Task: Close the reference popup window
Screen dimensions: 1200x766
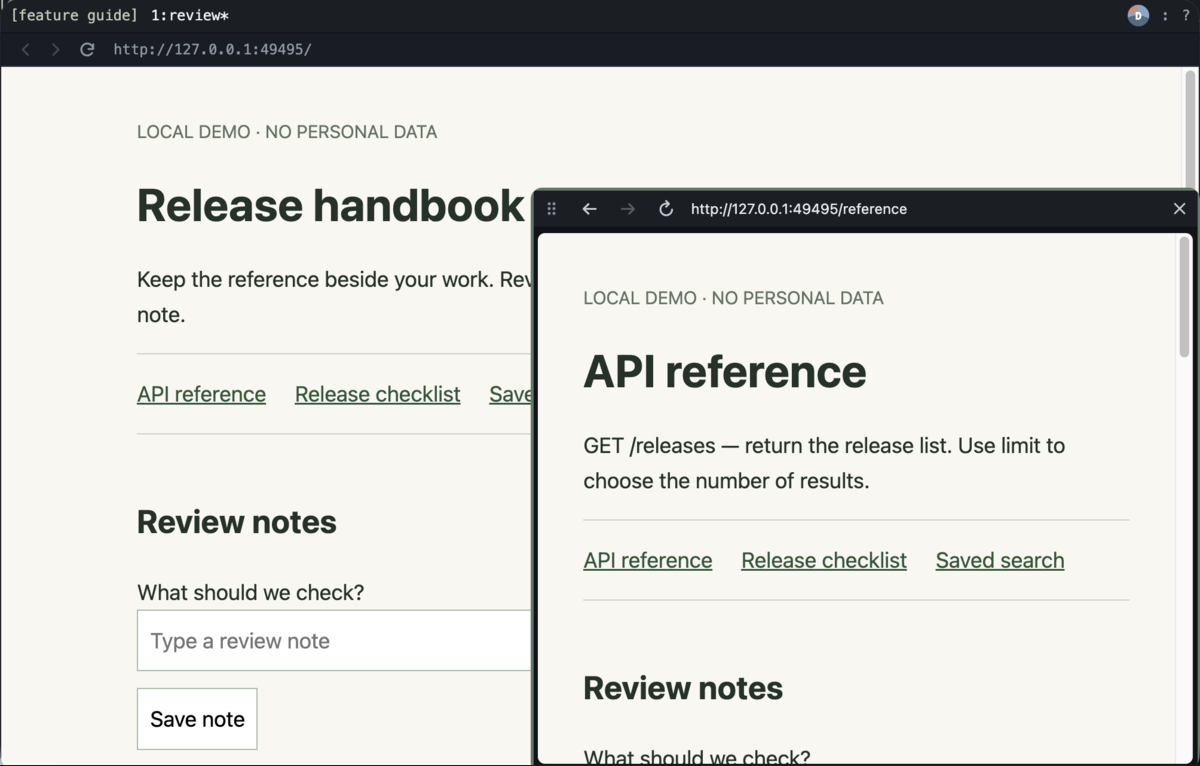Action: click(1179, 209)
